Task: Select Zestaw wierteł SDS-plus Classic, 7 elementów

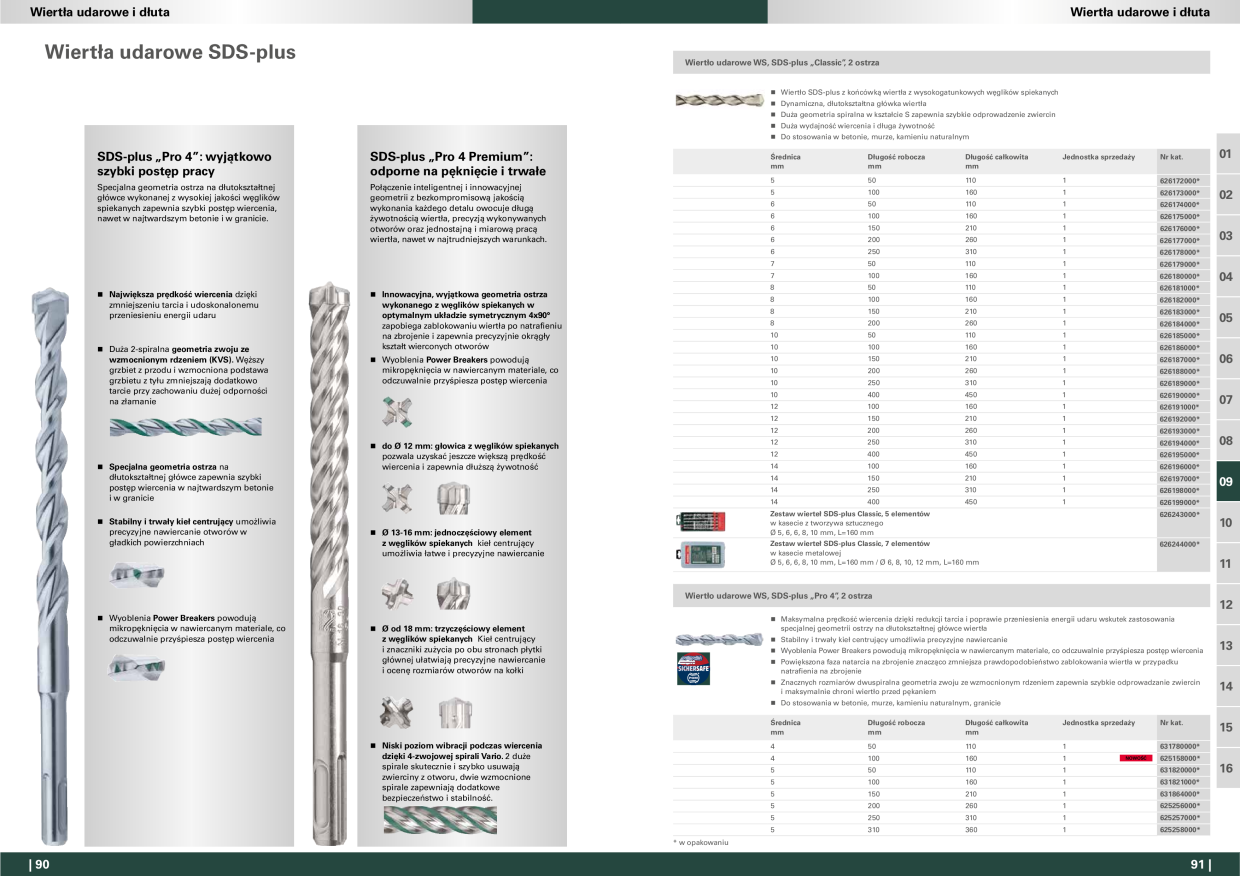Action: [849, 544]
